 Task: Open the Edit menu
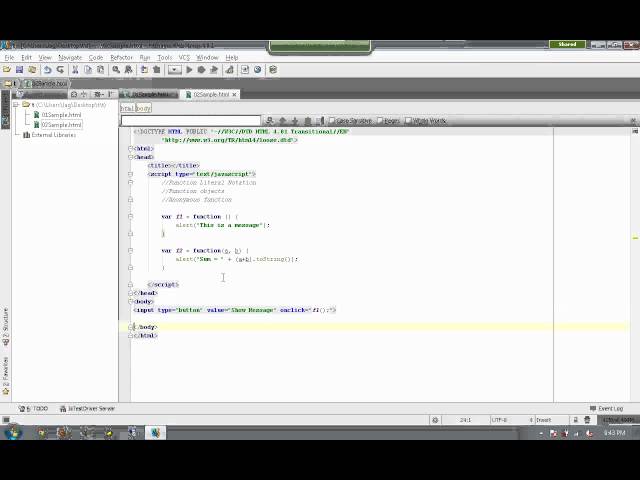(27, 58)
